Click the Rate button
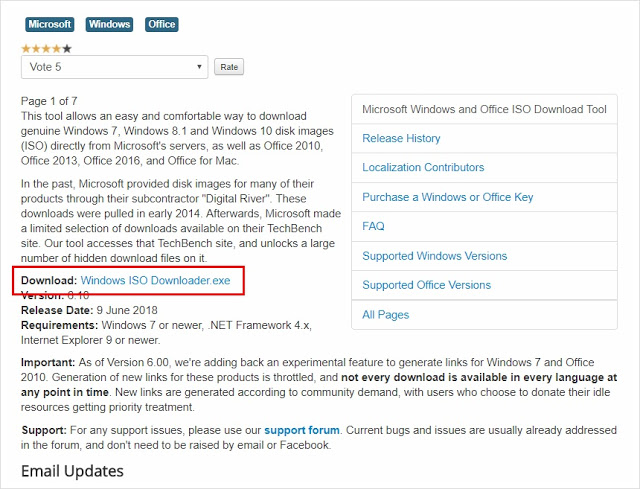 [229, 67]
